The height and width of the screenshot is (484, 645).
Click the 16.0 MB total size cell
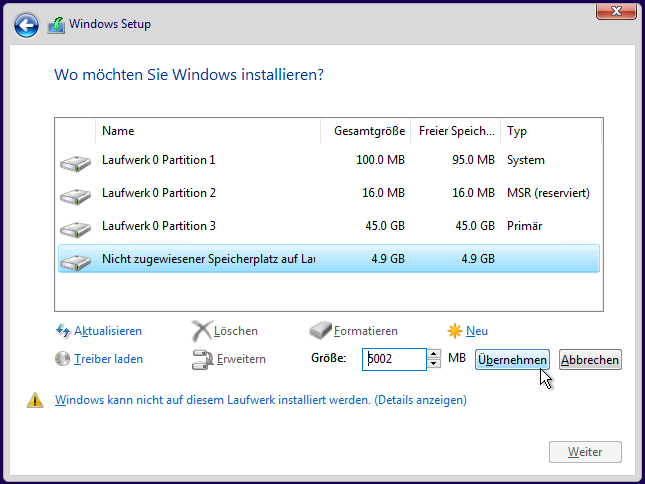click(383, 193)
